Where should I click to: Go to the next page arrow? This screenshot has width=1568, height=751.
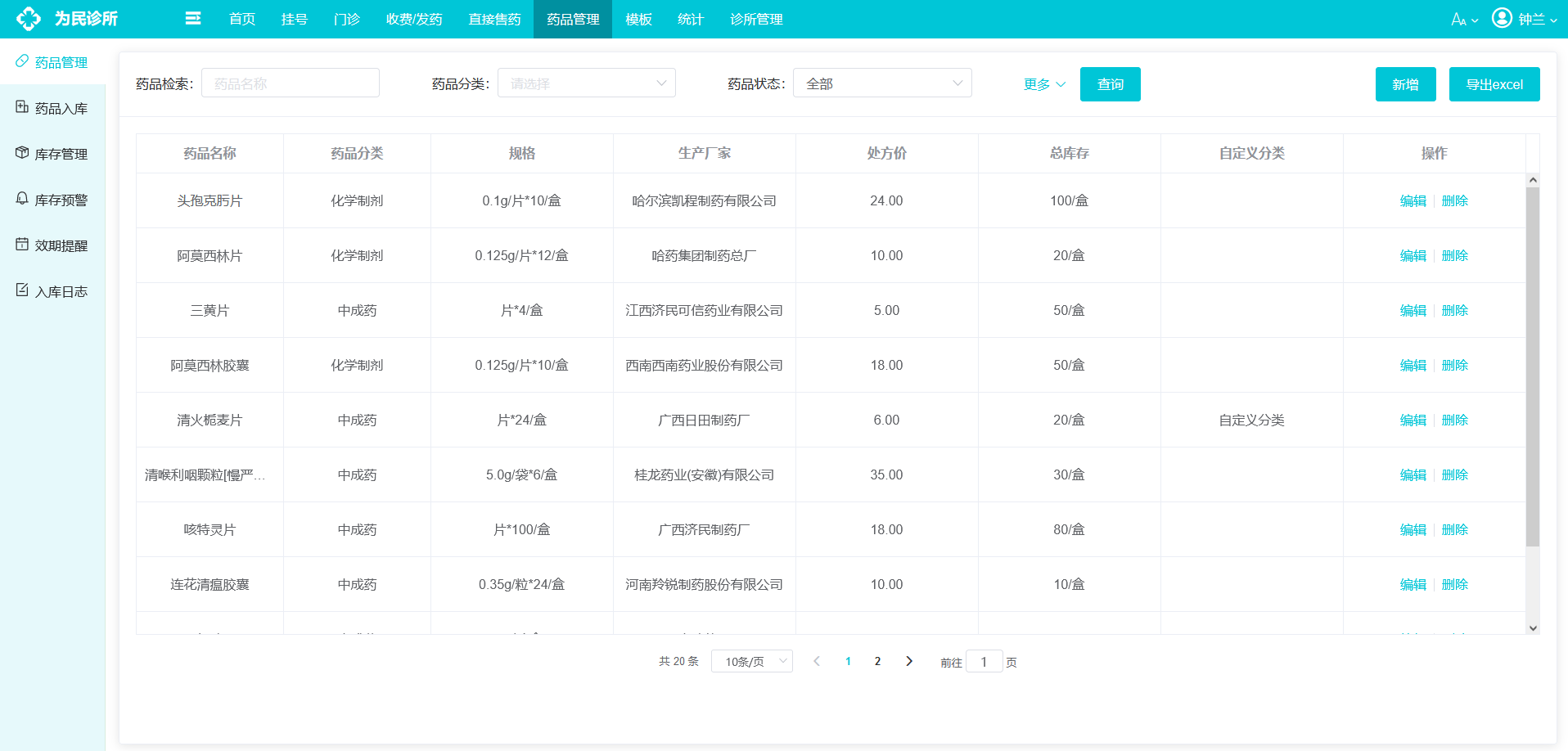908,661
